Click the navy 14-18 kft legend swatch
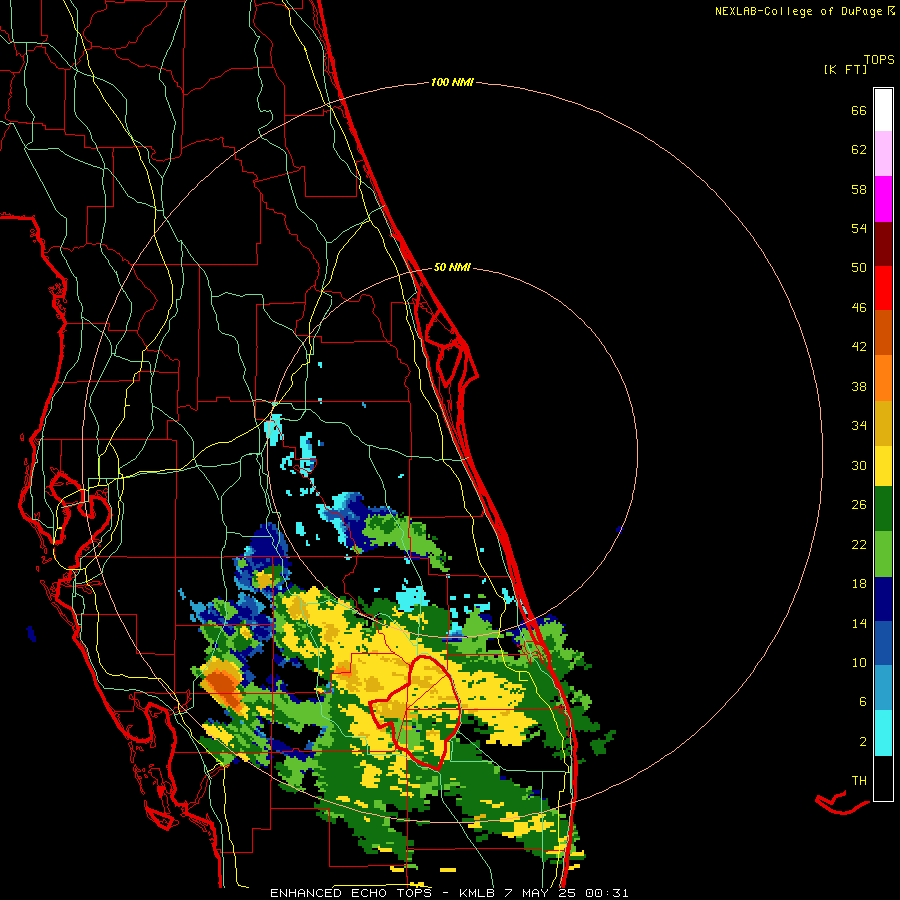900x900 pixels. click(x=883, y=599)
